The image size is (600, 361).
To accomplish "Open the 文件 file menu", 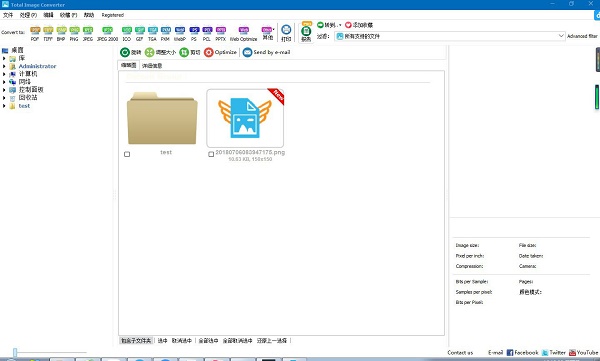I will tap(8, 15).
